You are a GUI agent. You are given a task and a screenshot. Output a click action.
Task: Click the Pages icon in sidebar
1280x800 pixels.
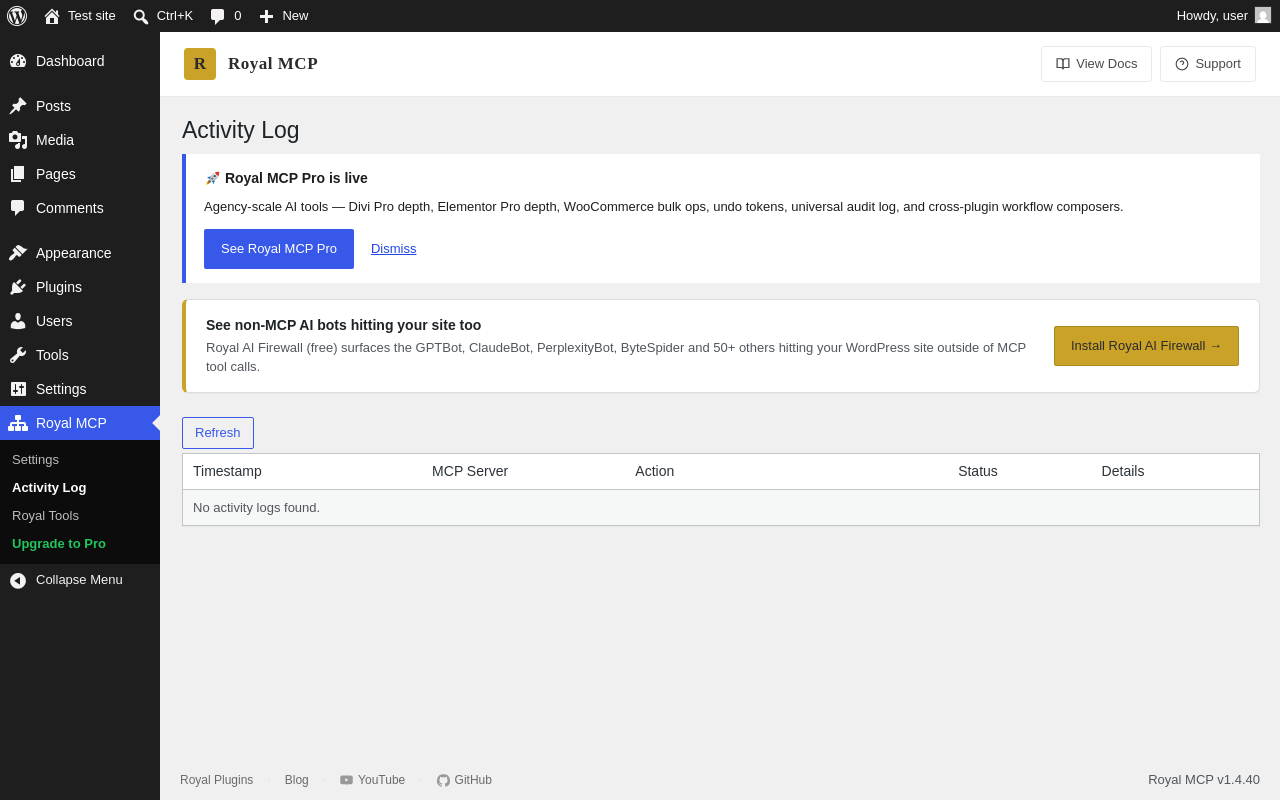click(x=18, y=174)
